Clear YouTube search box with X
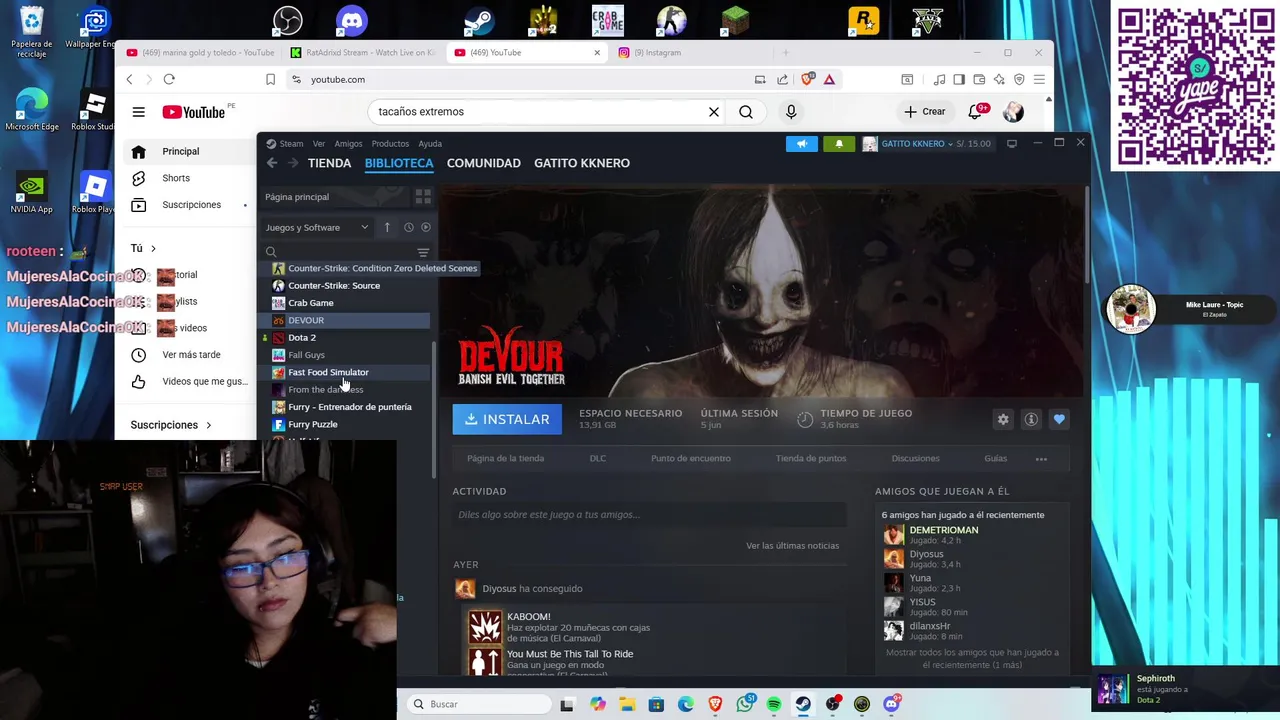 pyautogui.click(x=714, y=112)
